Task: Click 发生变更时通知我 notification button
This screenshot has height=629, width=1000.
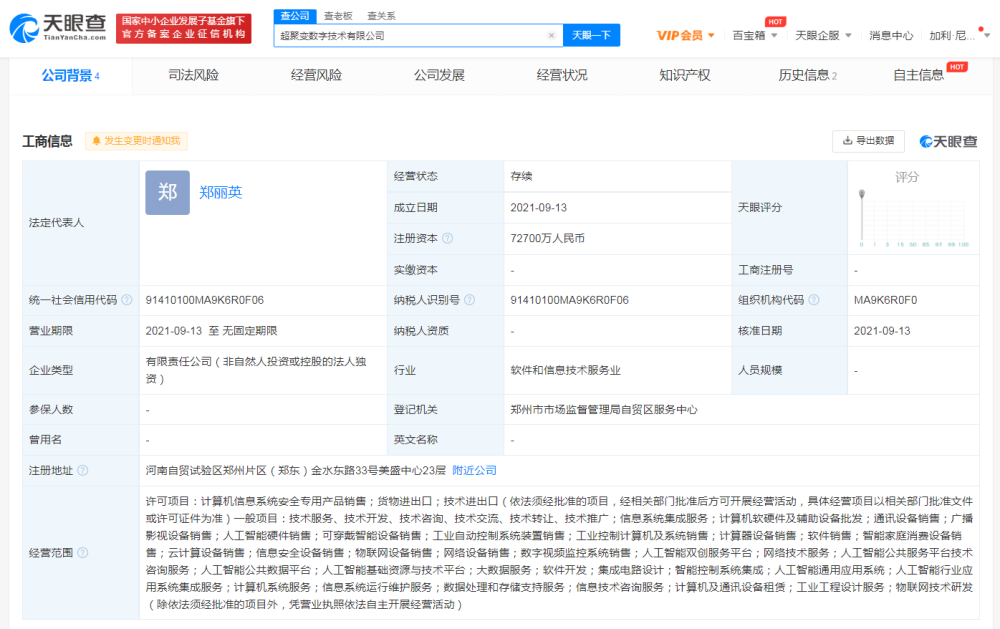Action: coord(136,141)
